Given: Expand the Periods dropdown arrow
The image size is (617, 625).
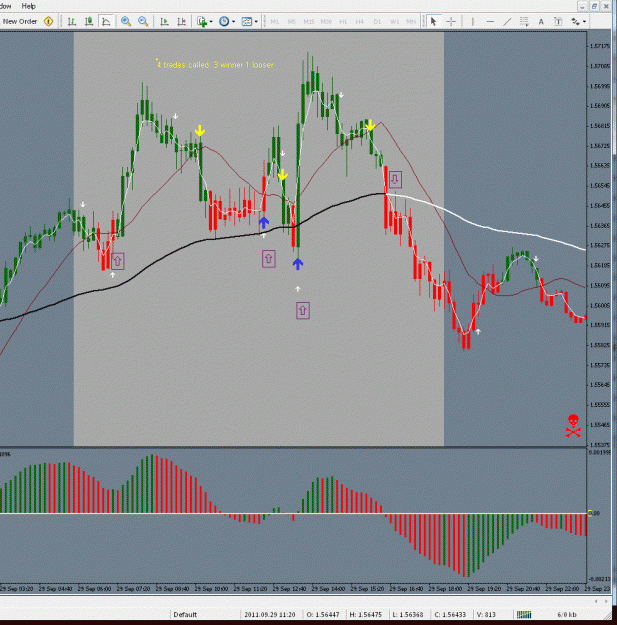Looking at the screenshot, I should tap(234, 22).
